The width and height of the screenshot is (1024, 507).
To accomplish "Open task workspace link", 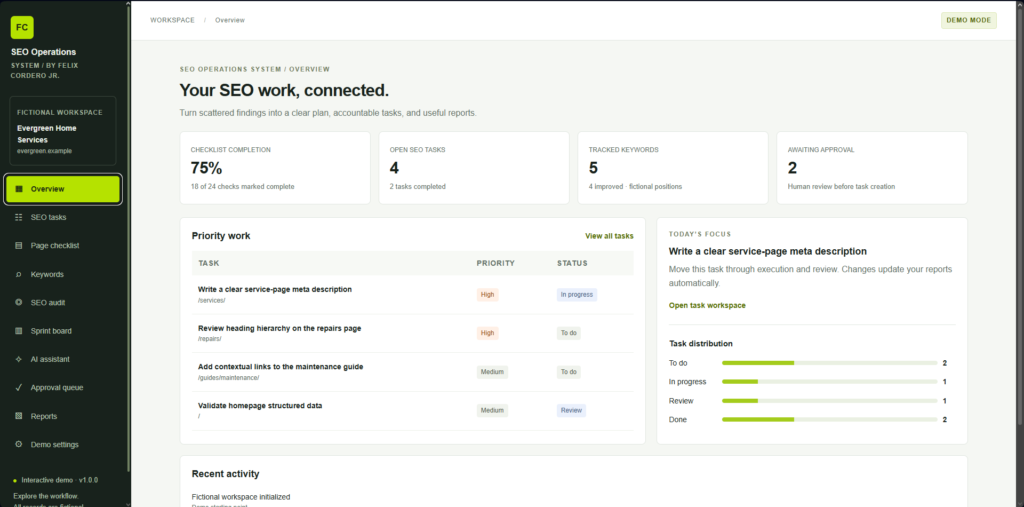I will (x=707, y=305).
